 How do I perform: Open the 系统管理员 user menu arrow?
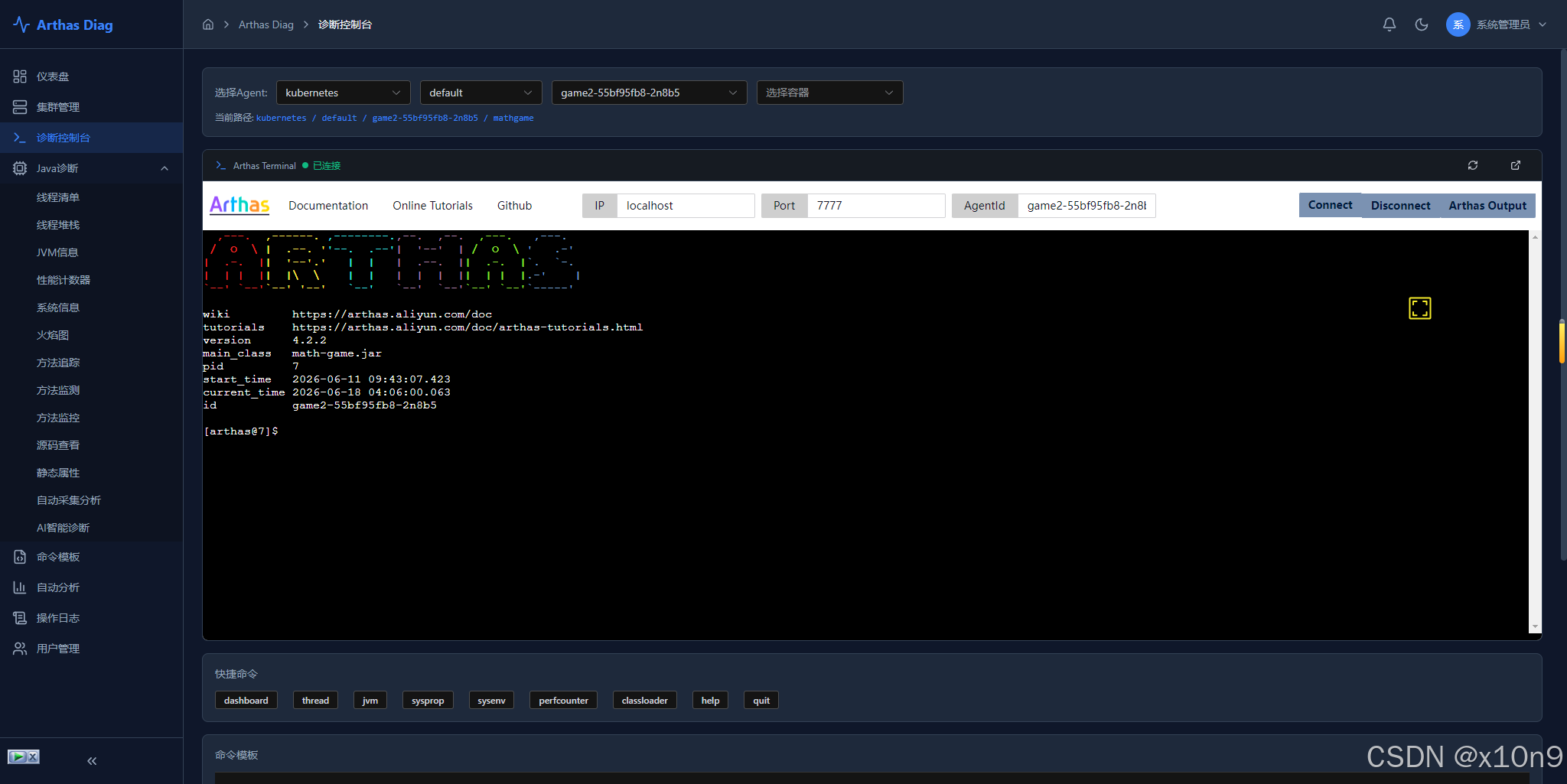click(x=1543, y=24)
